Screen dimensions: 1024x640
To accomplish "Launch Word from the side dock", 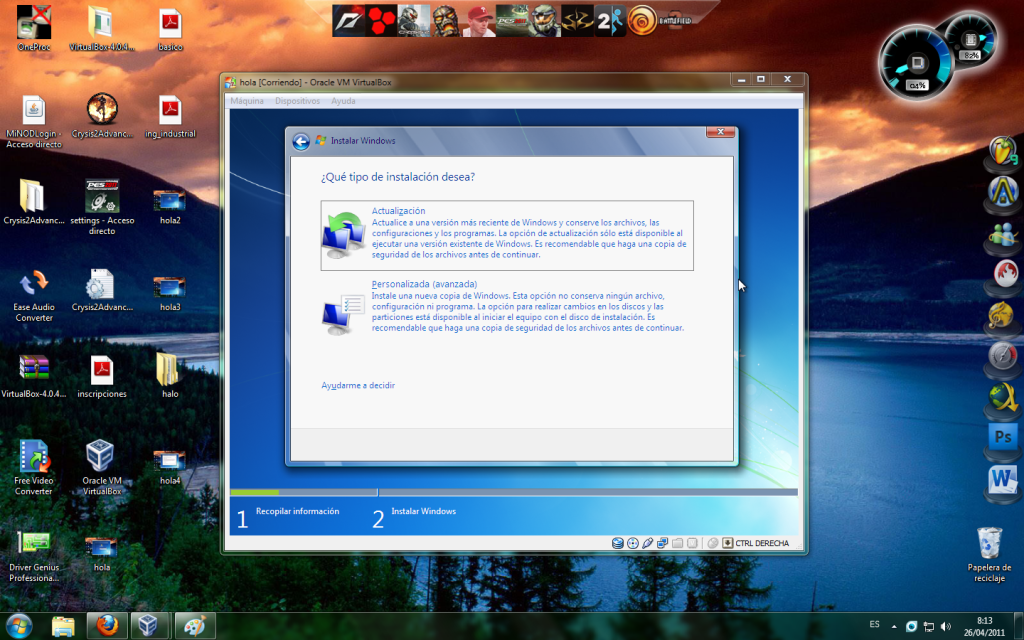I will point(1003,481).
